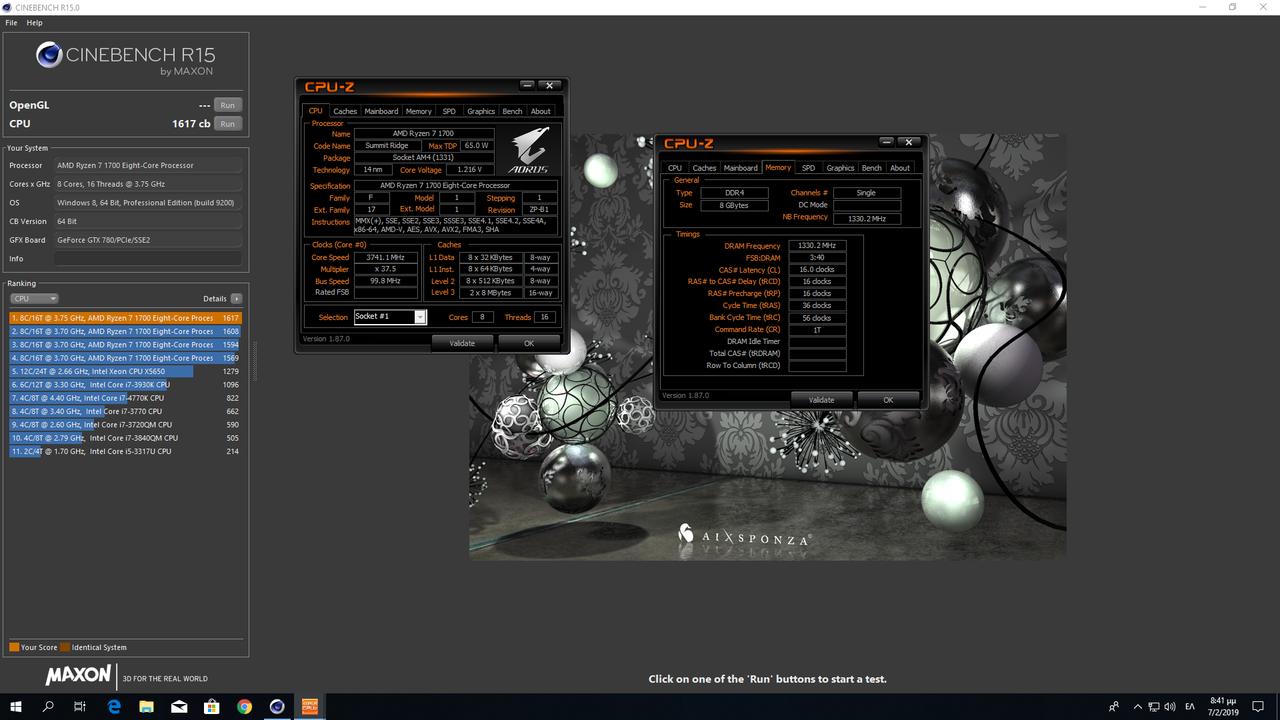This screenshot has width=1280, height=720.
Task: Open the volume tray icon
Action: pyautogui.click(x=1171, y=706)
